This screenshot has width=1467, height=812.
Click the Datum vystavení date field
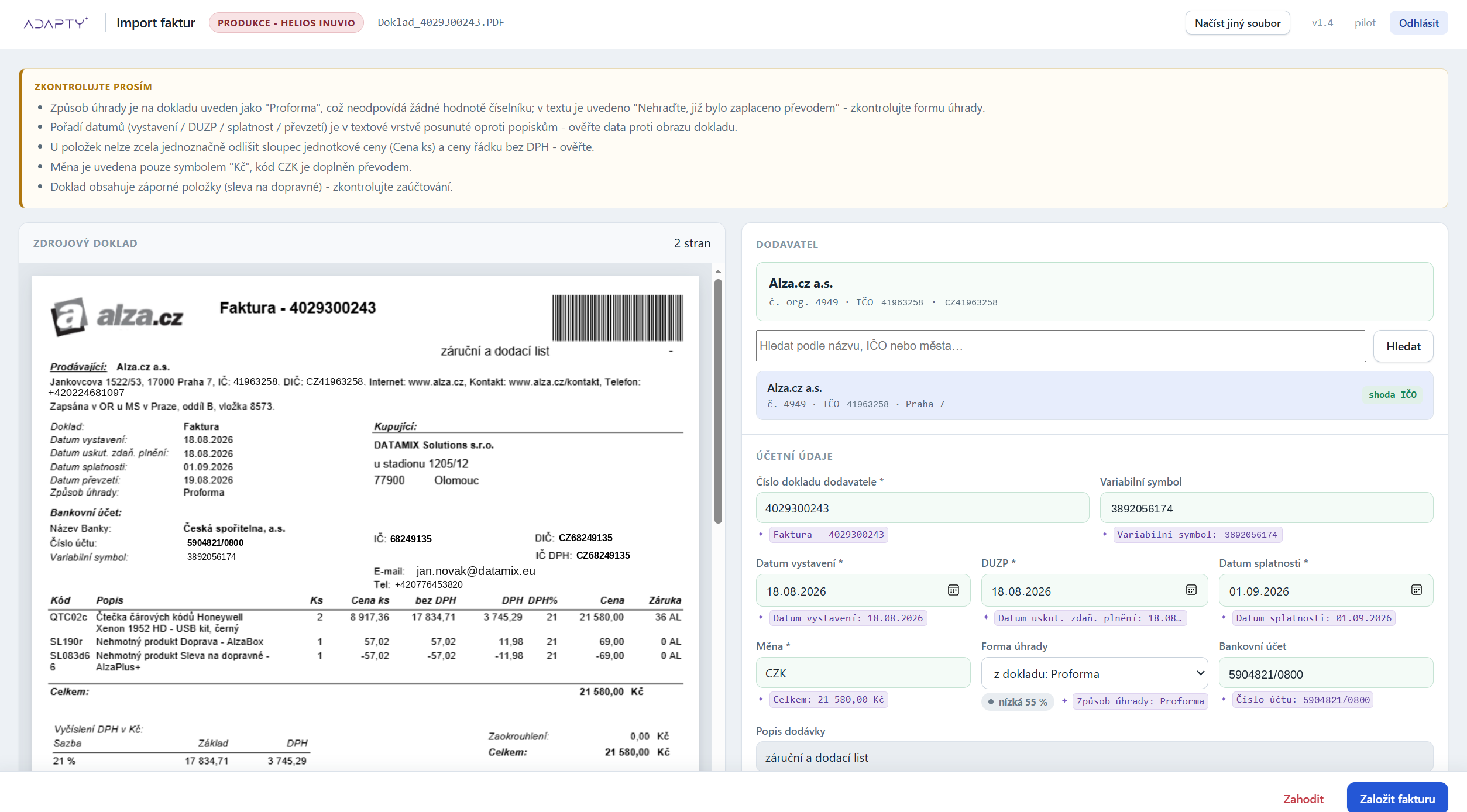coord(863,591)
